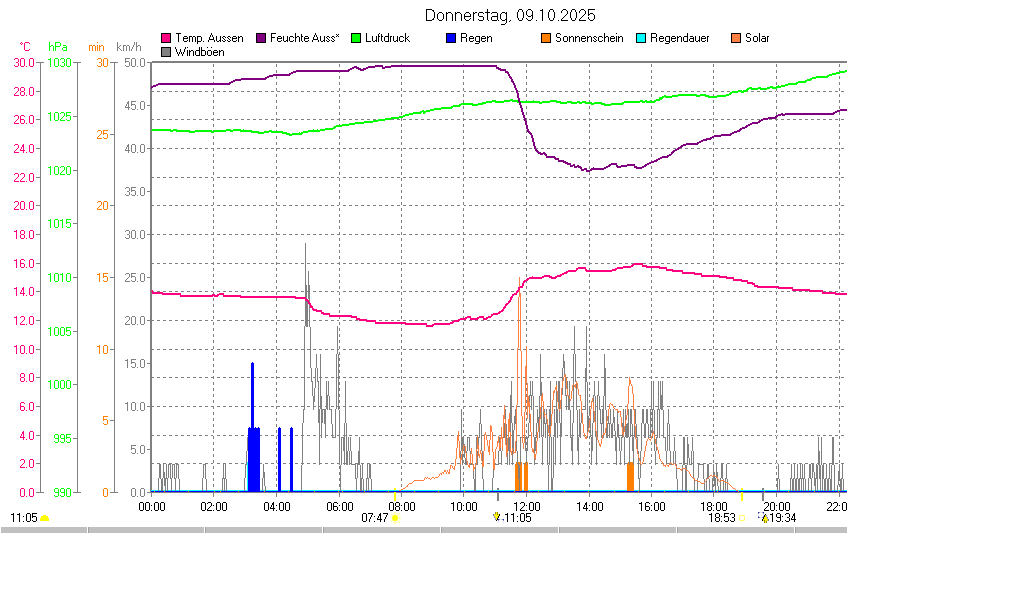
Task: Click the °C axis unit label
Action: (x=25, y=47)
